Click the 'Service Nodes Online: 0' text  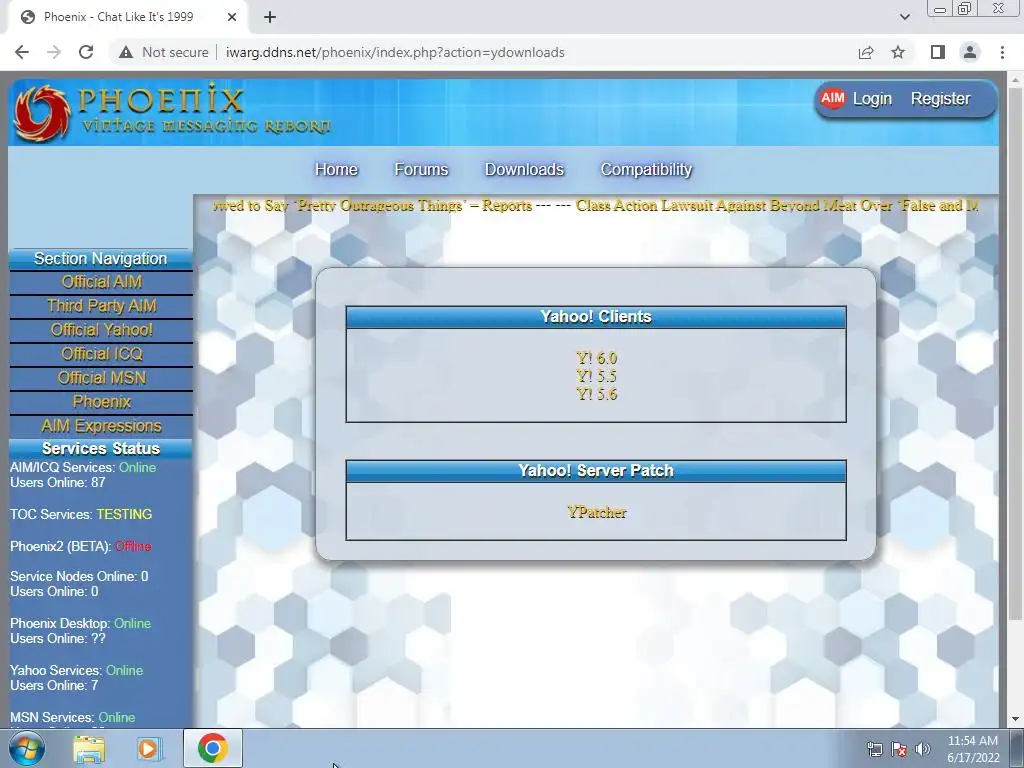pyautogui.click(x=79, y=577)
